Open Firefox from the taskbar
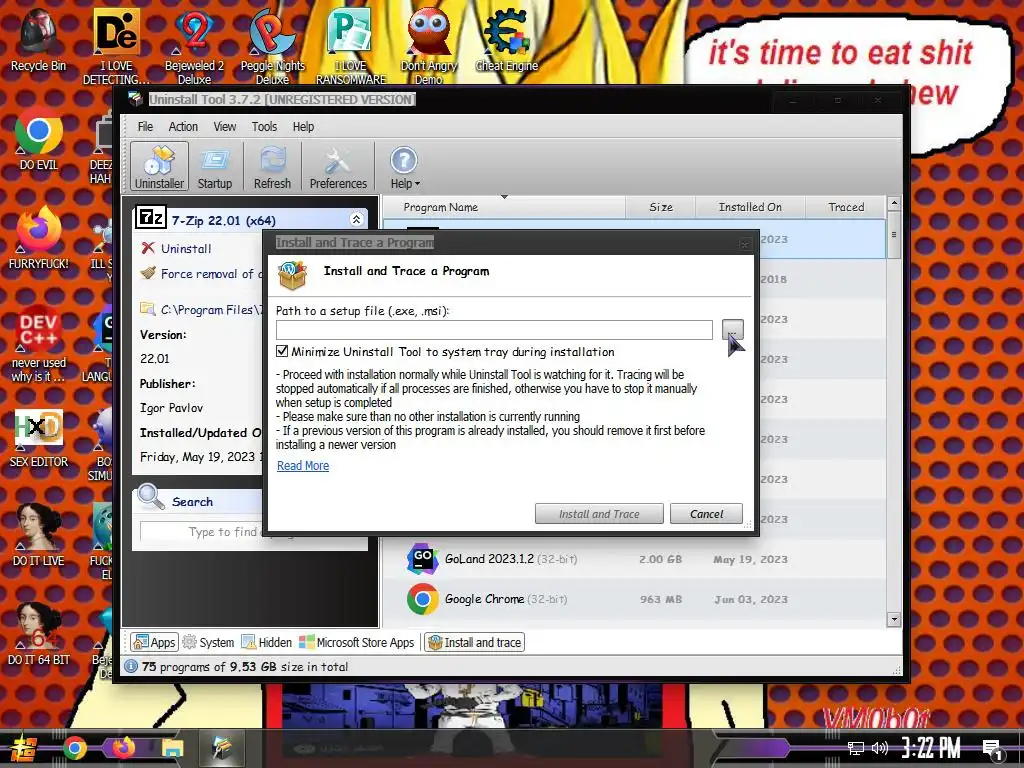Screen dimensions: 1024x768 point(123,748)
